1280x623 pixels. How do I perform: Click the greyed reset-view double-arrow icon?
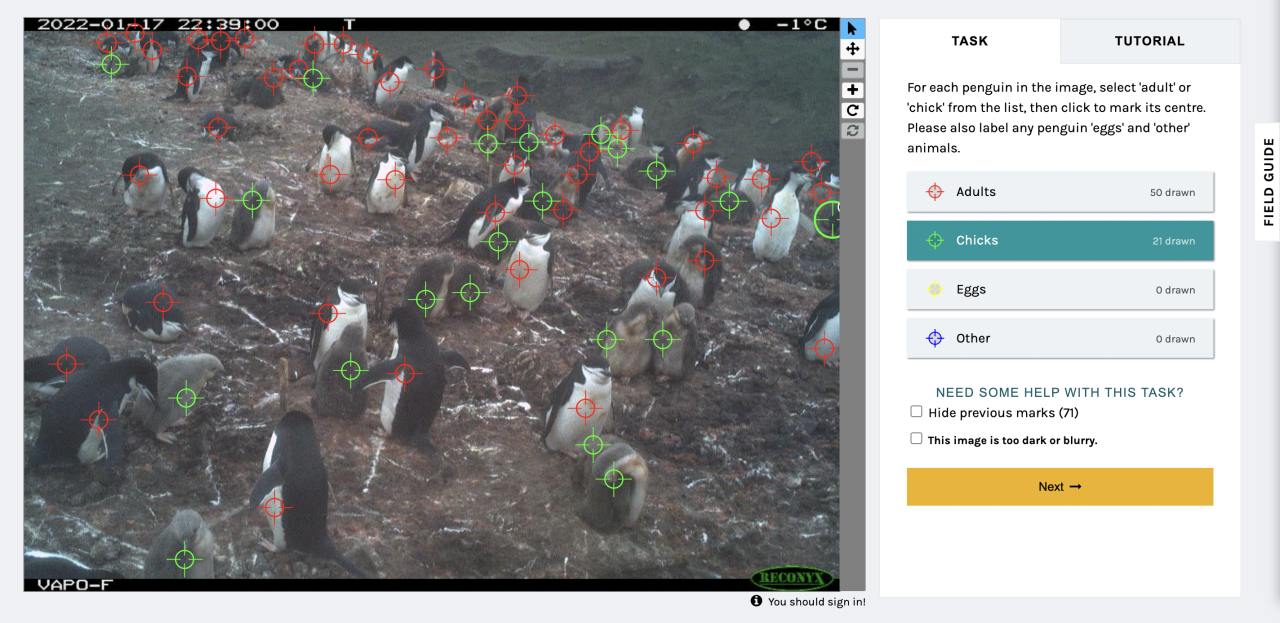(x=852, y=130)
